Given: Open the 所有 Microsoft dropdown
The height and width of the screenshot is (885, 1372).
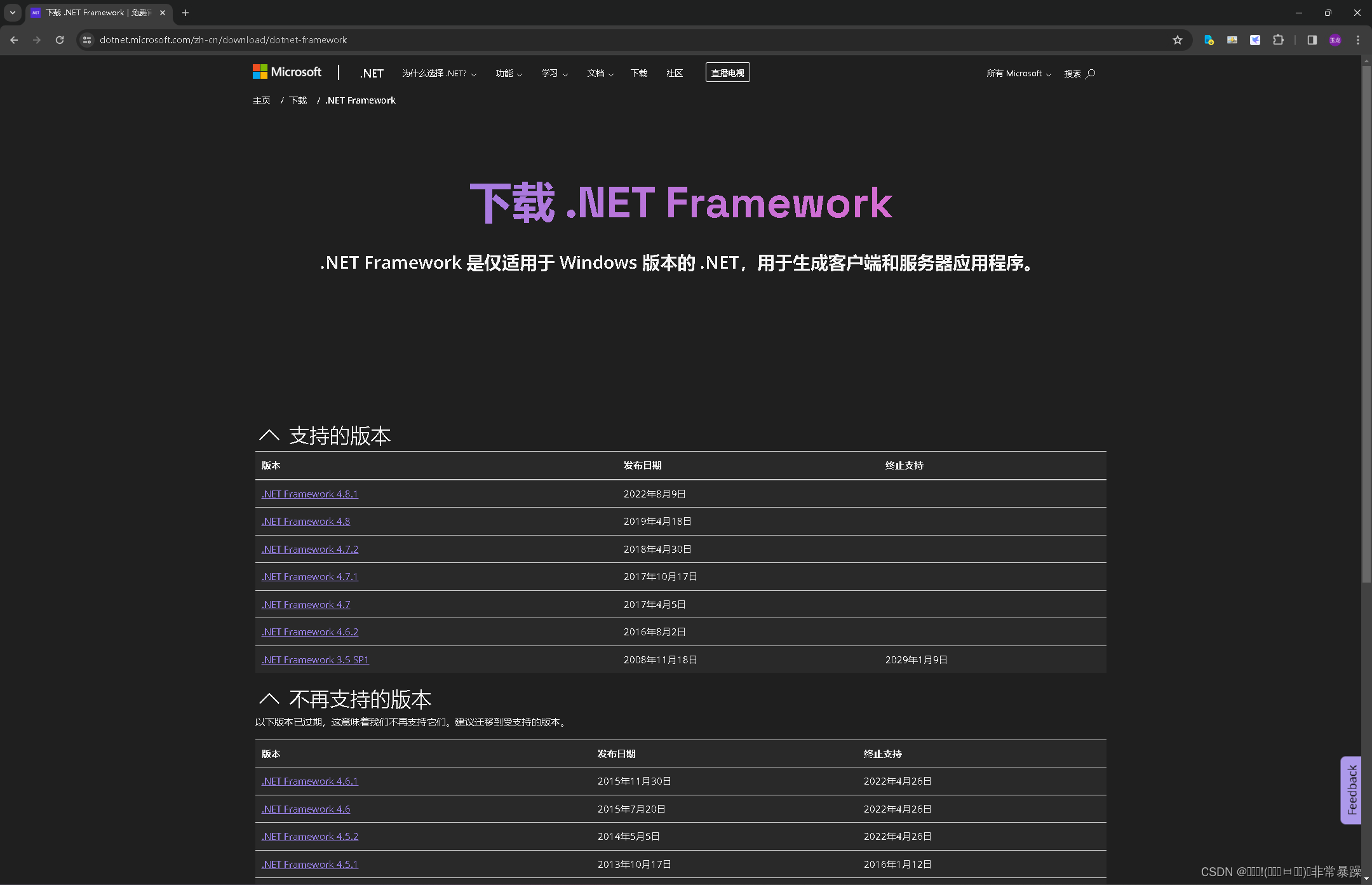Looking at the screenshot, I should pyautogui.click(x=1018, y=74).
